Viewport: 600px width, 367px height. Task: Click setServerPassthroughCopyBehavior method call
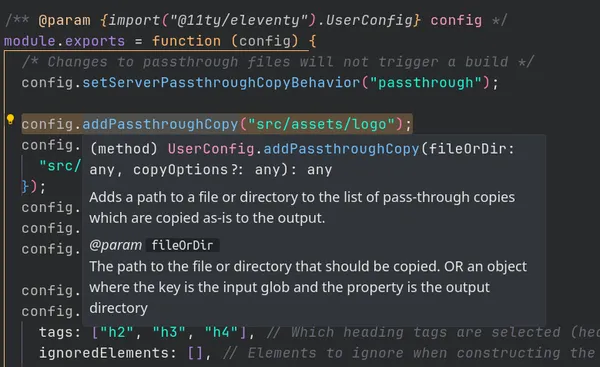point(221,82)
